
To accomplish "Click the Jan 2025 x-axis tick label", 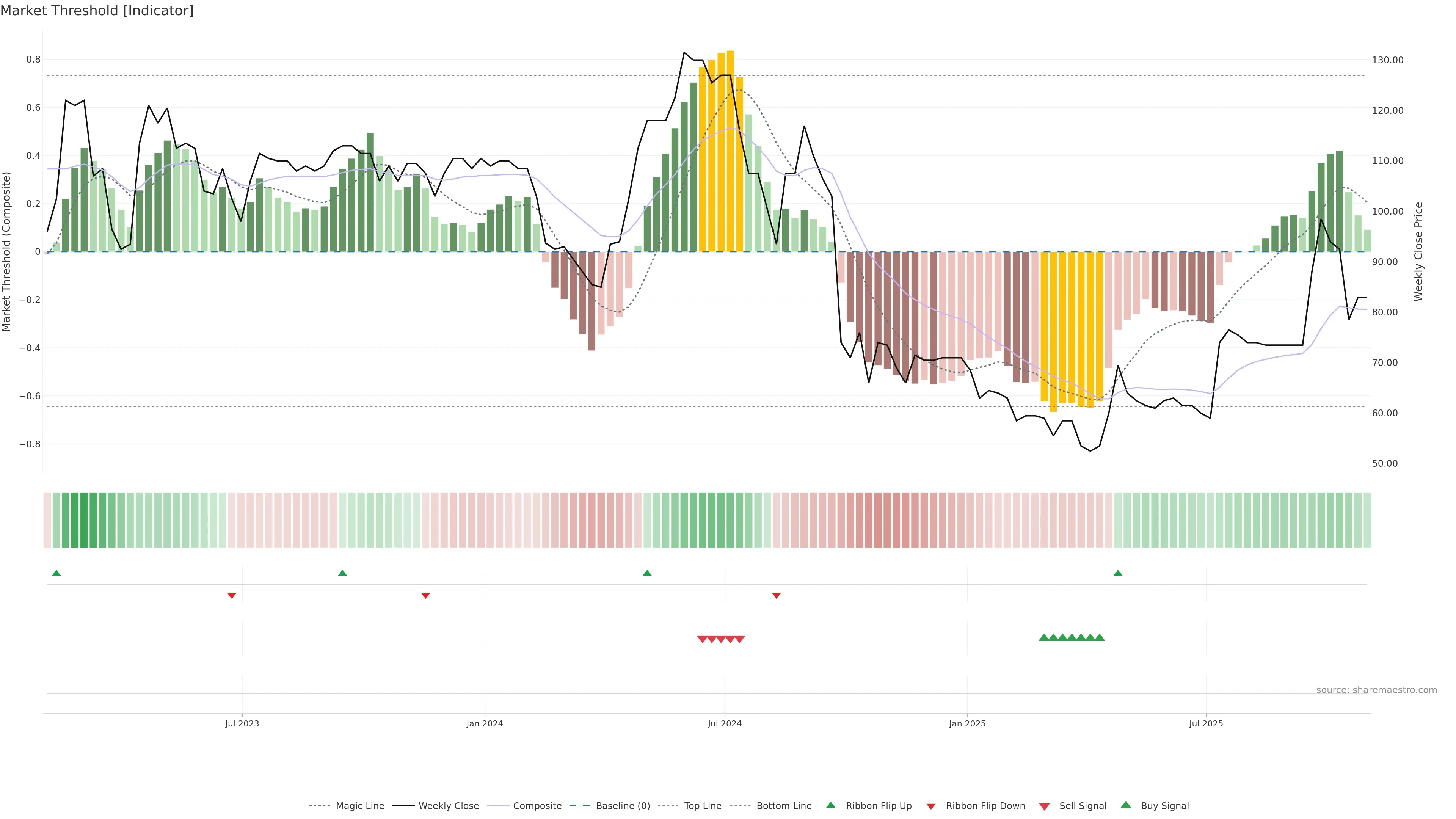I will click(x=967, y=723).
